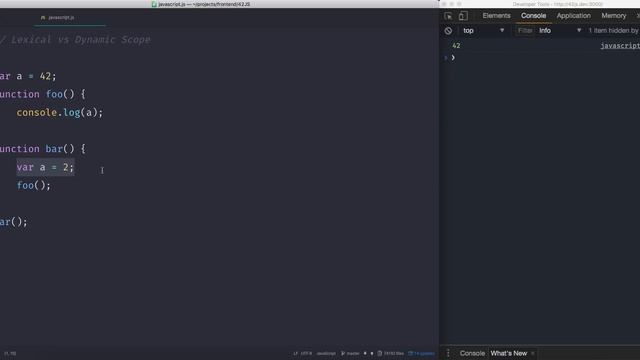The width and height of the screenshot is (640, 360).
Task: Click the 'function foo() {' declaration line
Action: 43,94
